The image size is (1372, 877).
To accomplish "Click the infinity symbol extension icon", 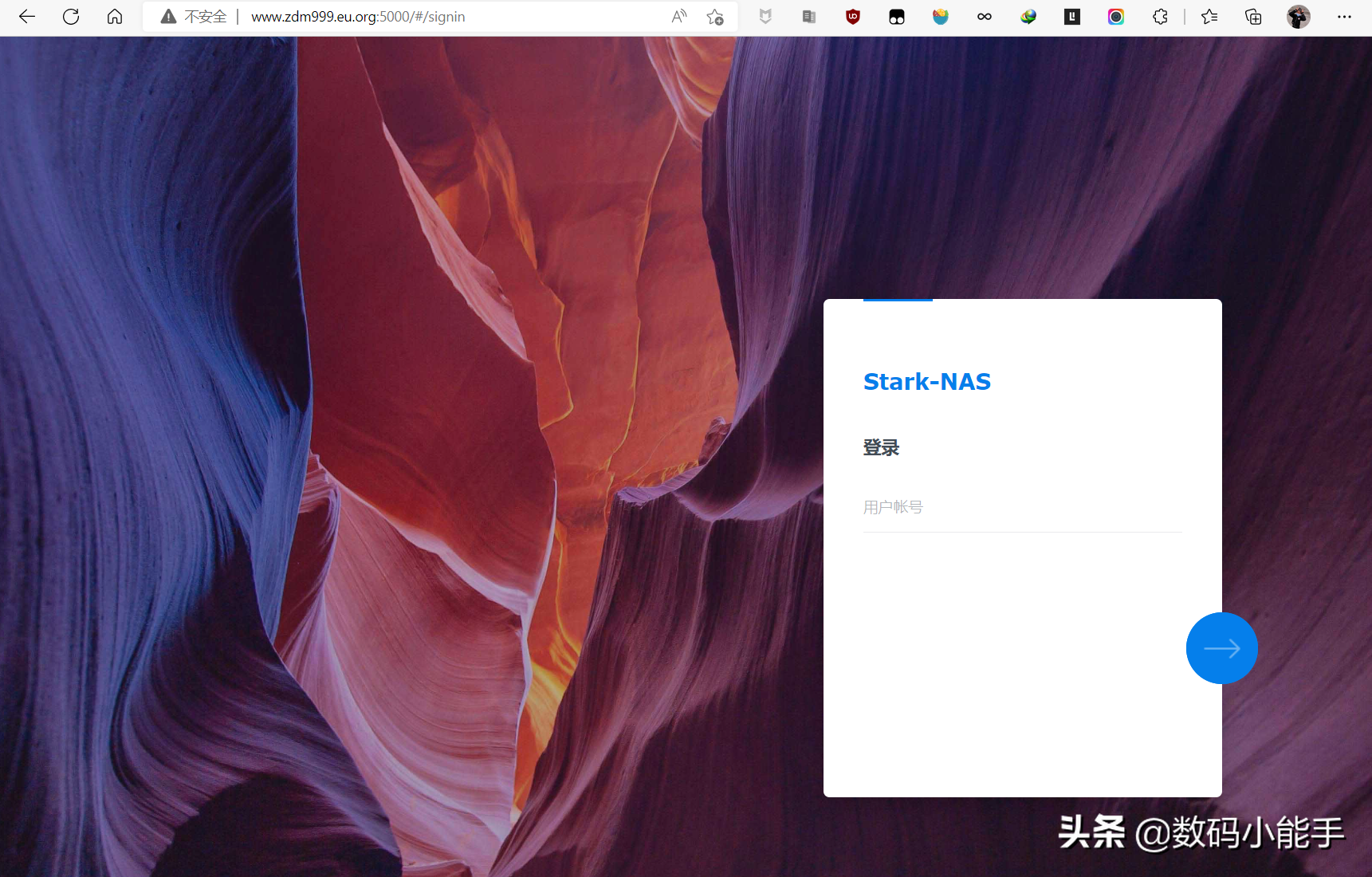I will [x=985, y=17].
